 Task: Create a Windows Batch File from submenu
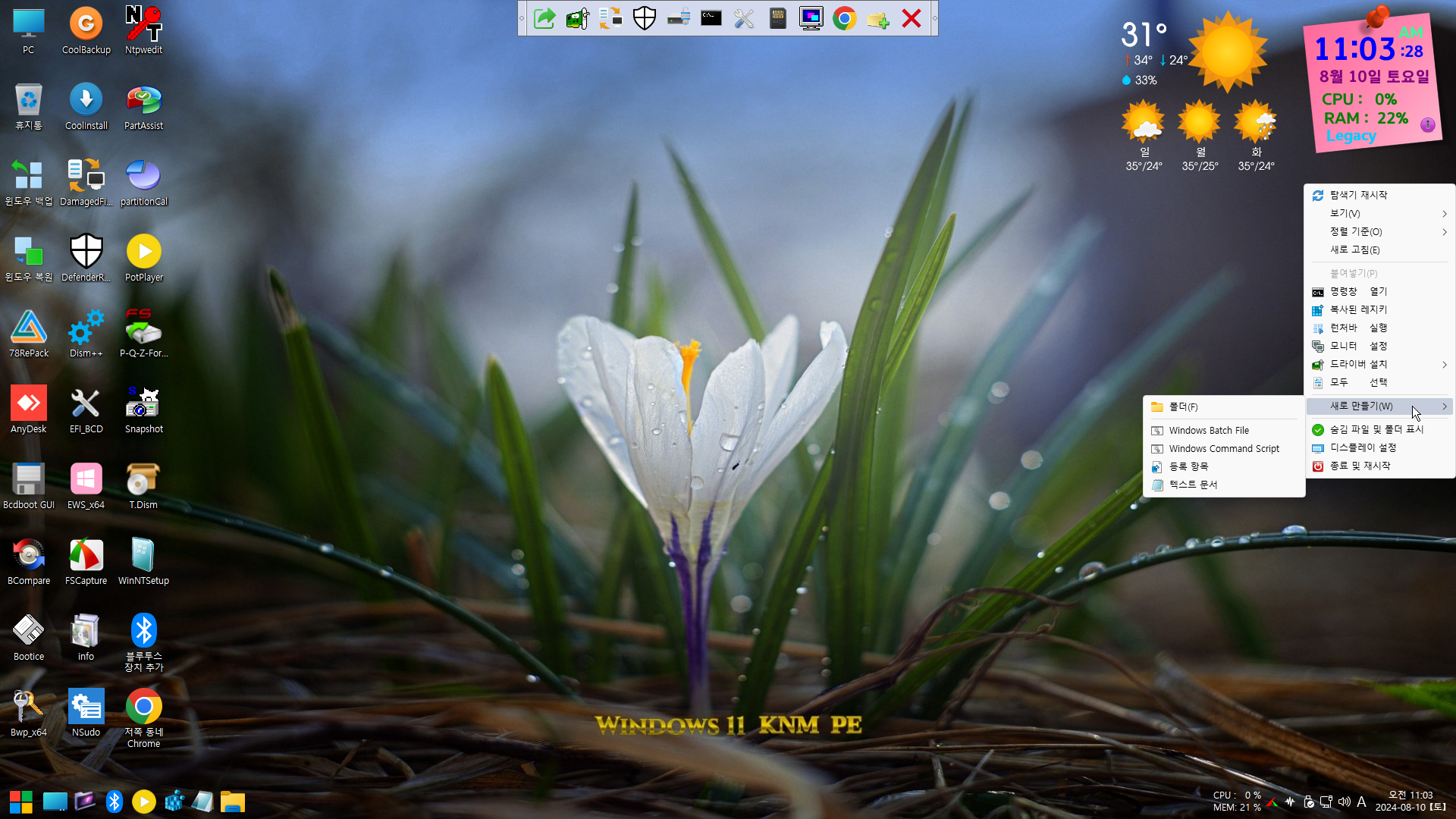[1223, 430]
